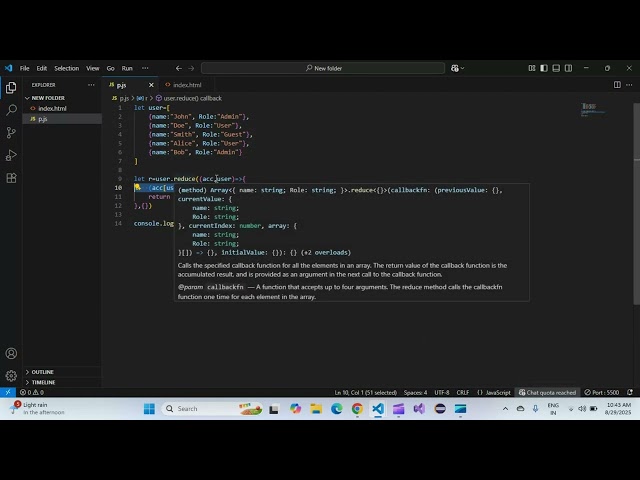Click the taskbar Search box
The height and width of the screenshot is (480, 640).
(213, 409)
